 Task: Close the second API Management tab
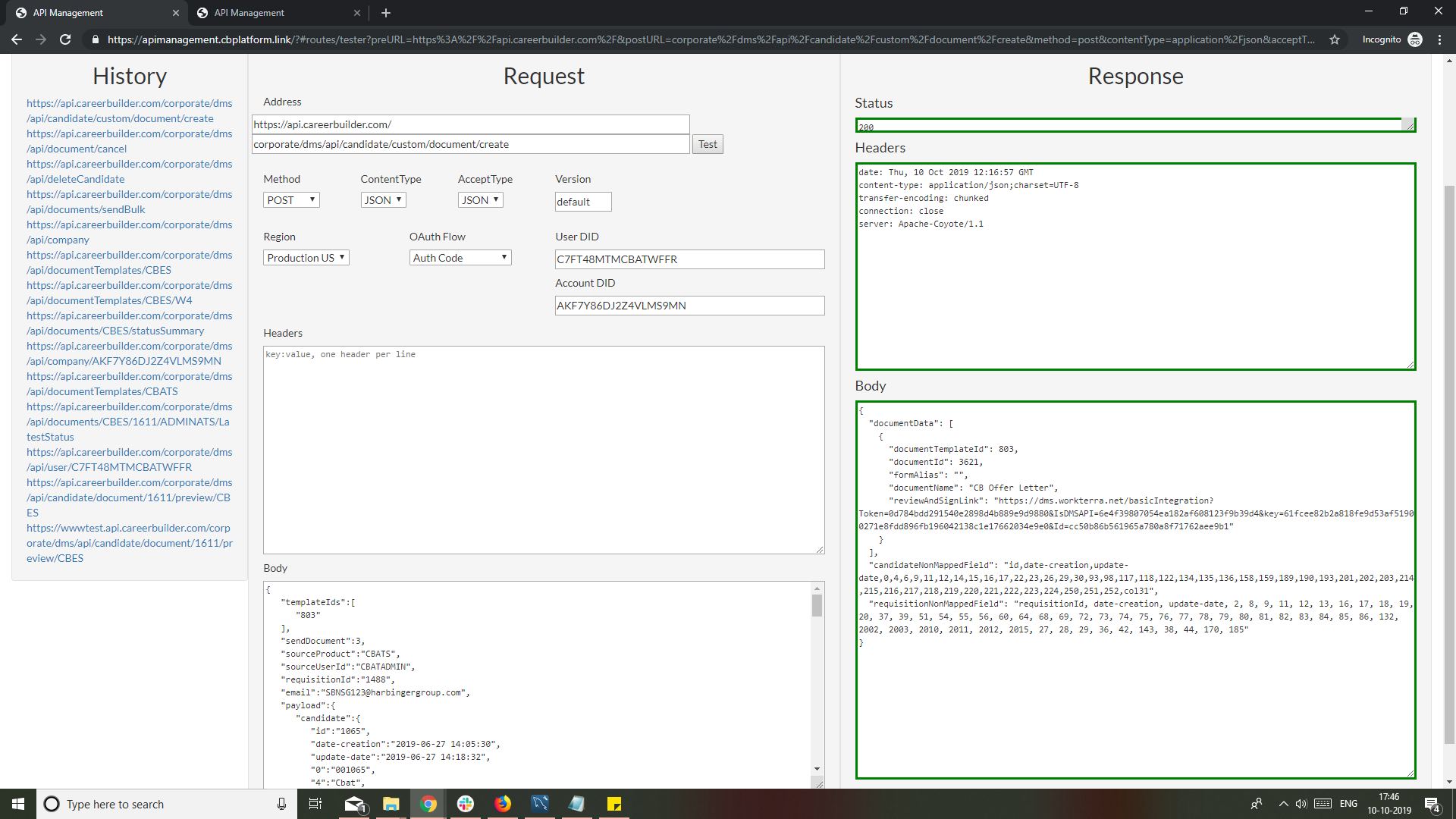click(357, 13)
